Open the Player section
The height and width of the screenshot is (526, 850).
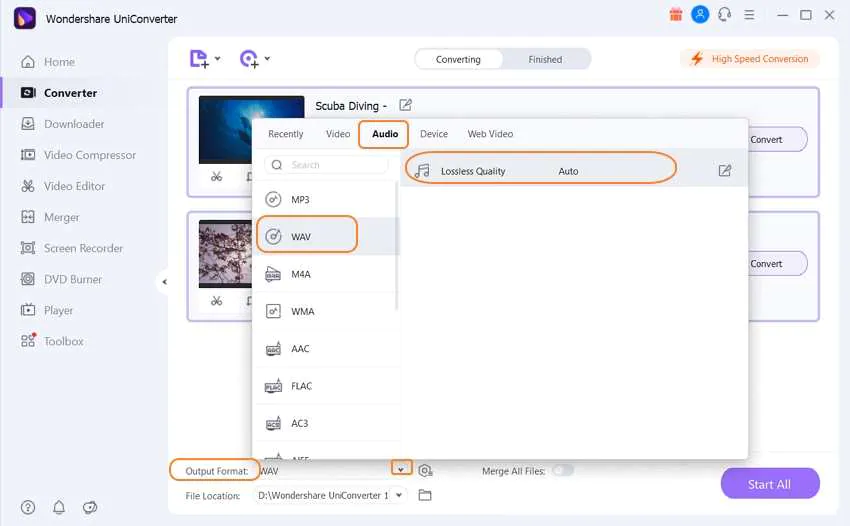point(46,310)
